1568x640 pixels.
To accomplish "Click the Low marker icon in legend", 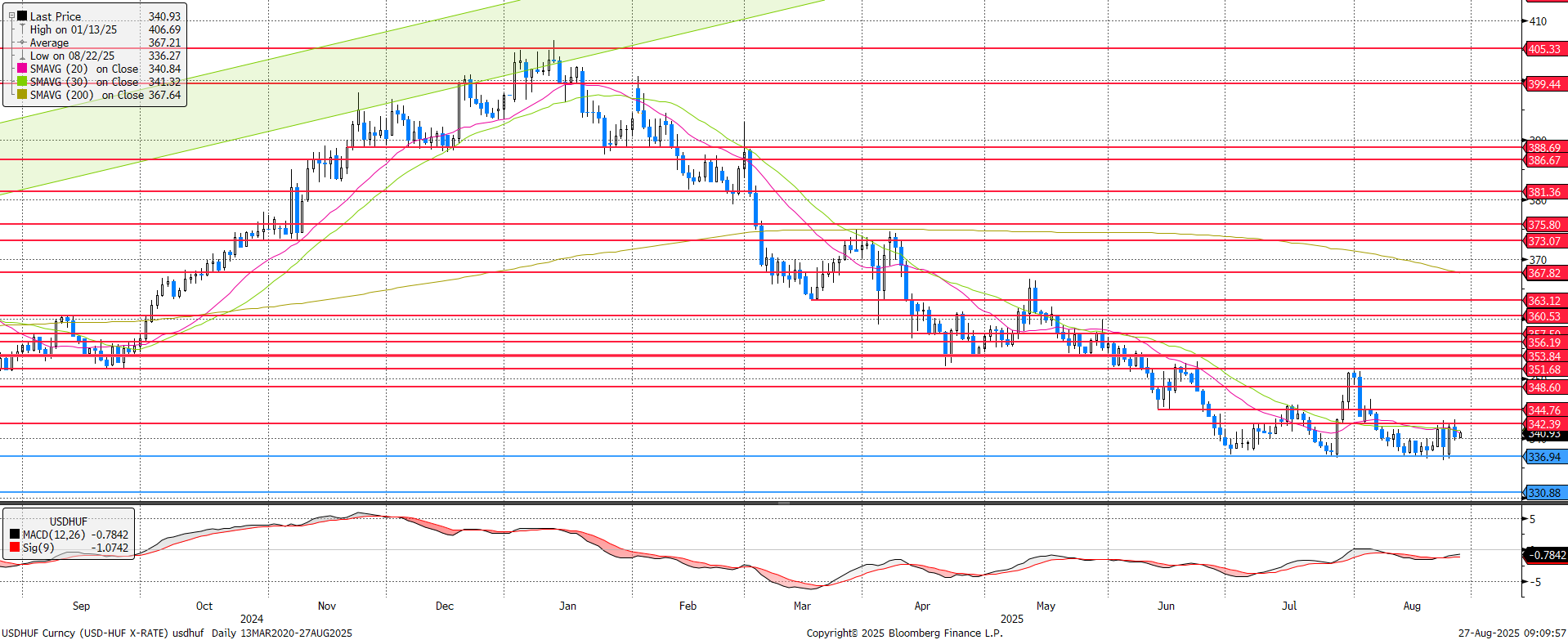I will click(22, 56).
